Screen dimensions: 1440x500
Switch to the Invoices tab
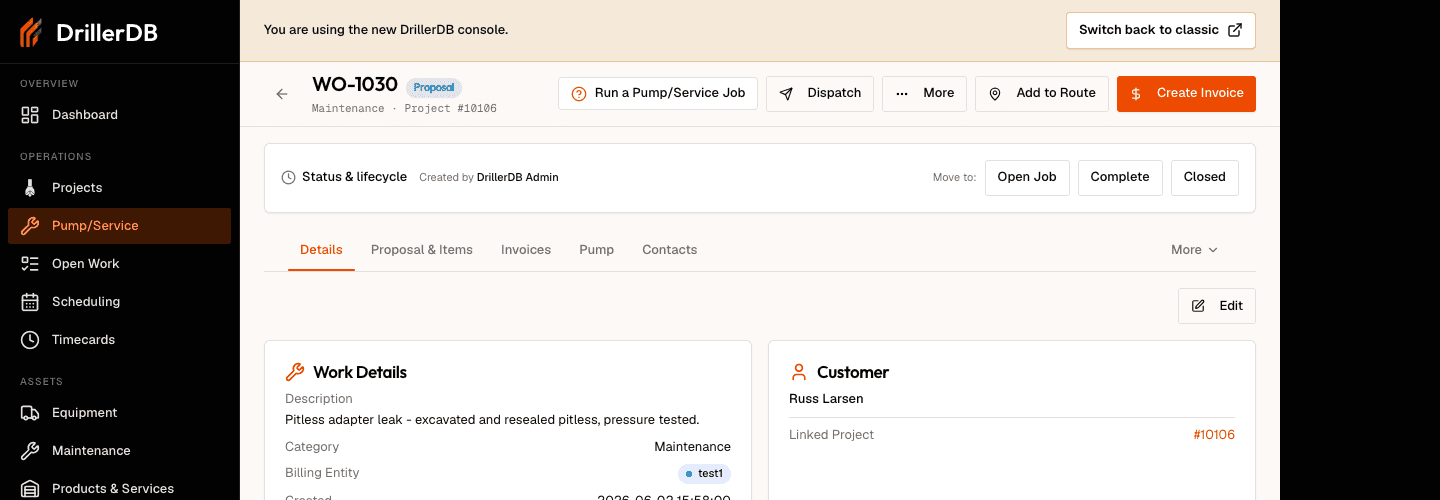pos(526,250)
